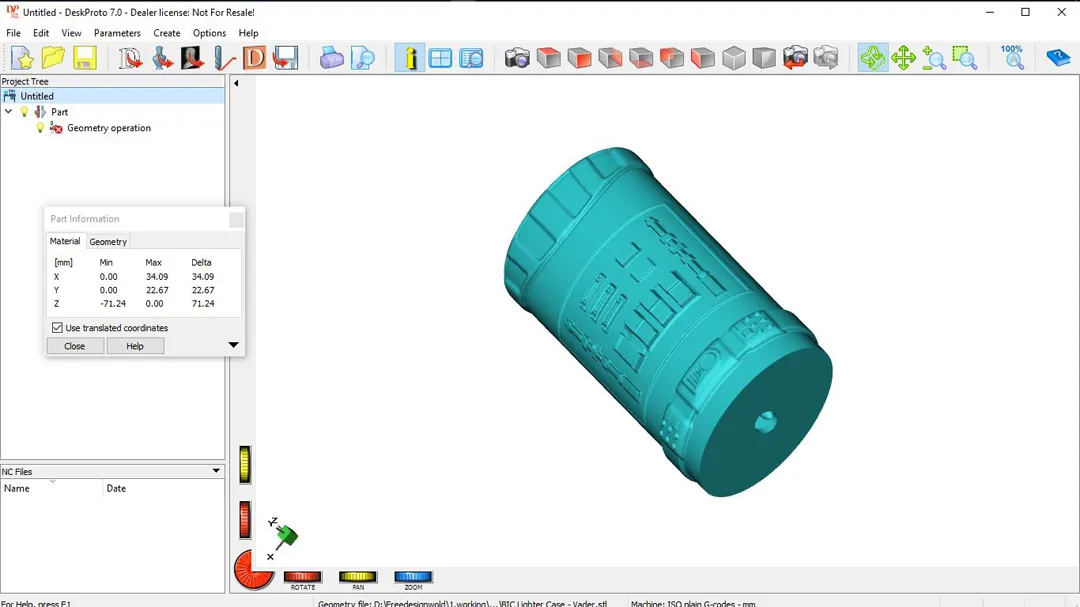Viewport: 1080px width, 607px height.
Task: Open a project with the yellow folder icon
Action: point(53,58)
